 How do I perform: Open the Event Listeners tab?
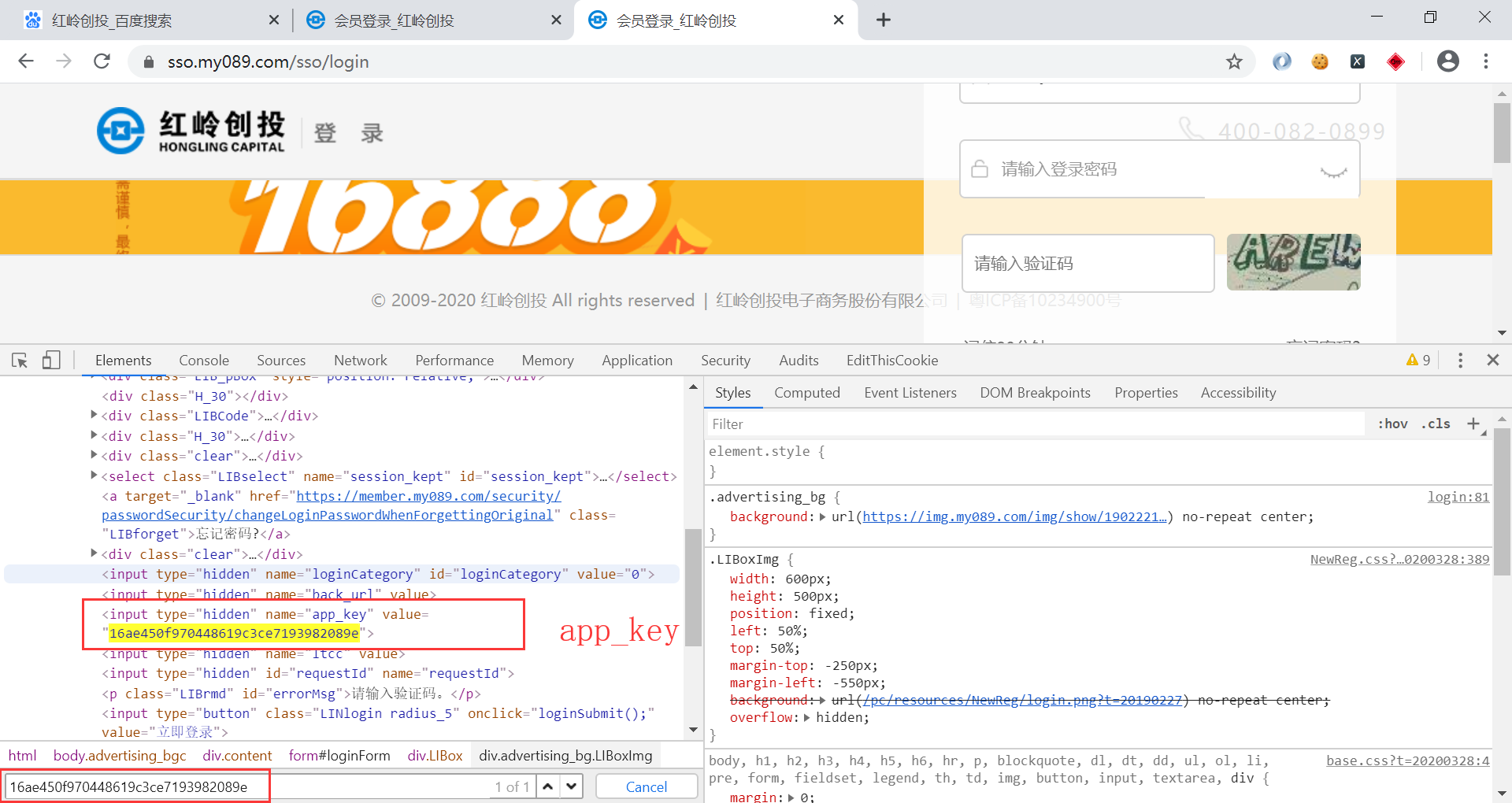coord(910,393)
